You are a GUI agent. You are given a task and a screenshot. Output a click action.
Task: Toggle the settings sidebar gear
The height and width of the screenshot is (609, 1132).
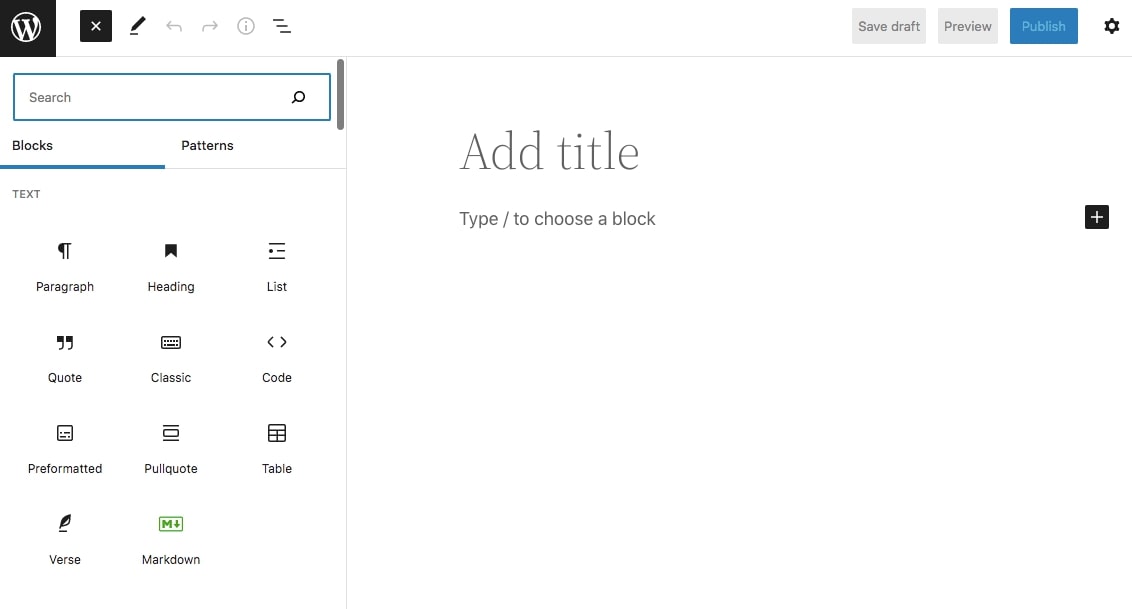point(1111,26)
